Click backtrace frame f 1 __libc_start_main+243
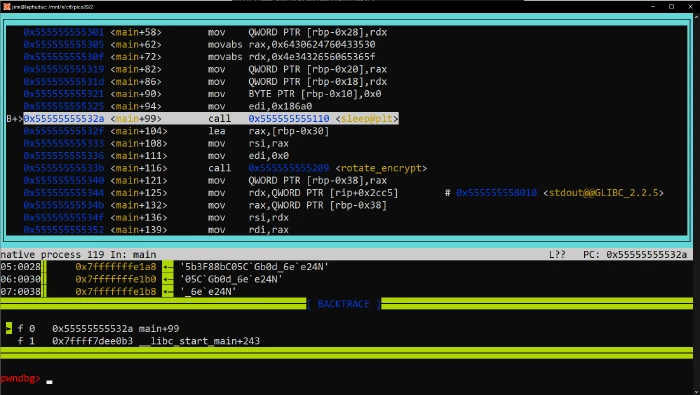 coord(138,341)
